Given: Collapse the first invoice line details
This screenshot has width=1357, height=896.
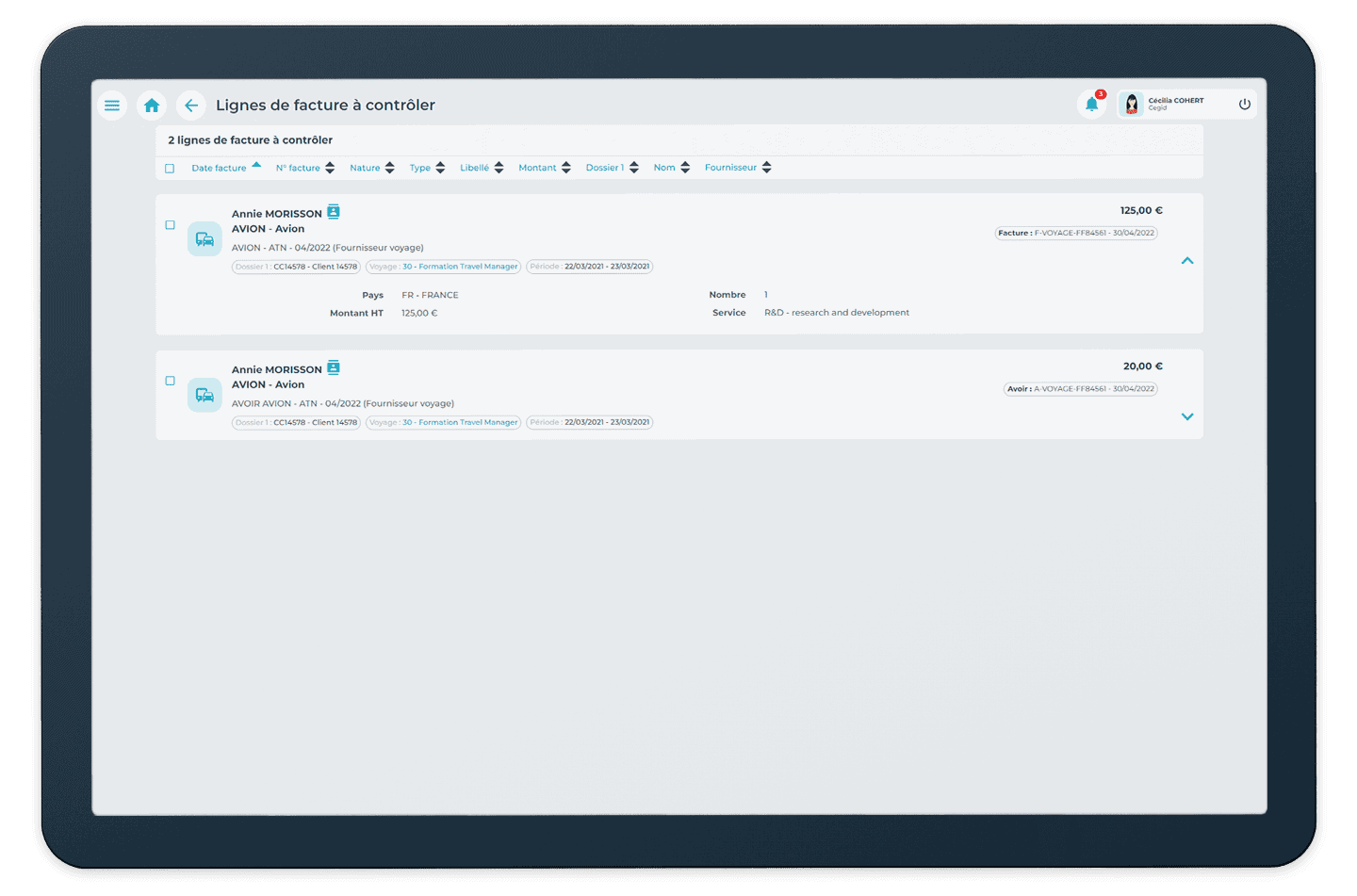Looking at the screenshot, I should point(1187,261).
